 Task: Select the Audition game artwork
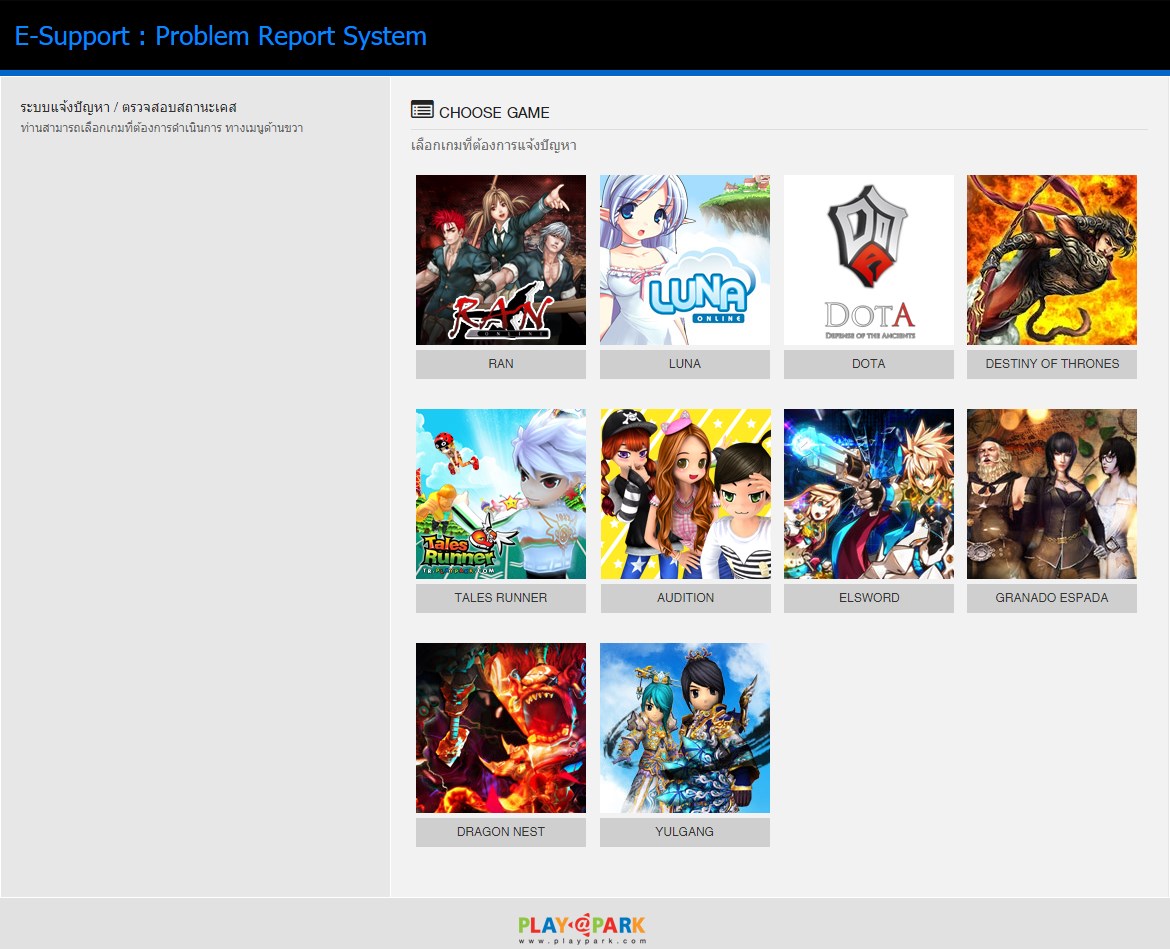pyautogui.click(x=686, y=494)
